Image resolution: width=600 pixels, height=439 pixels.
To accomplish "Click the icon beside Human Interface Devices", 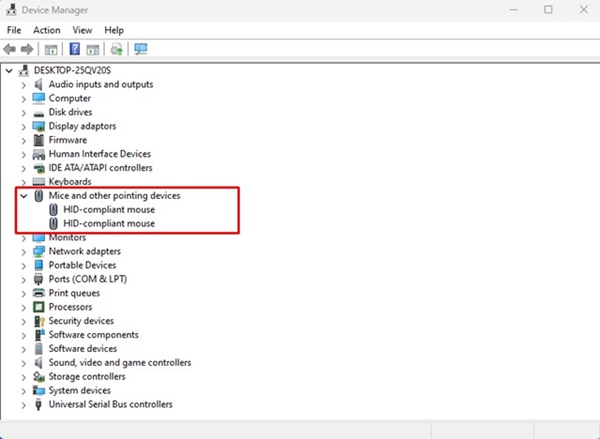I will (x=39, y=154).
